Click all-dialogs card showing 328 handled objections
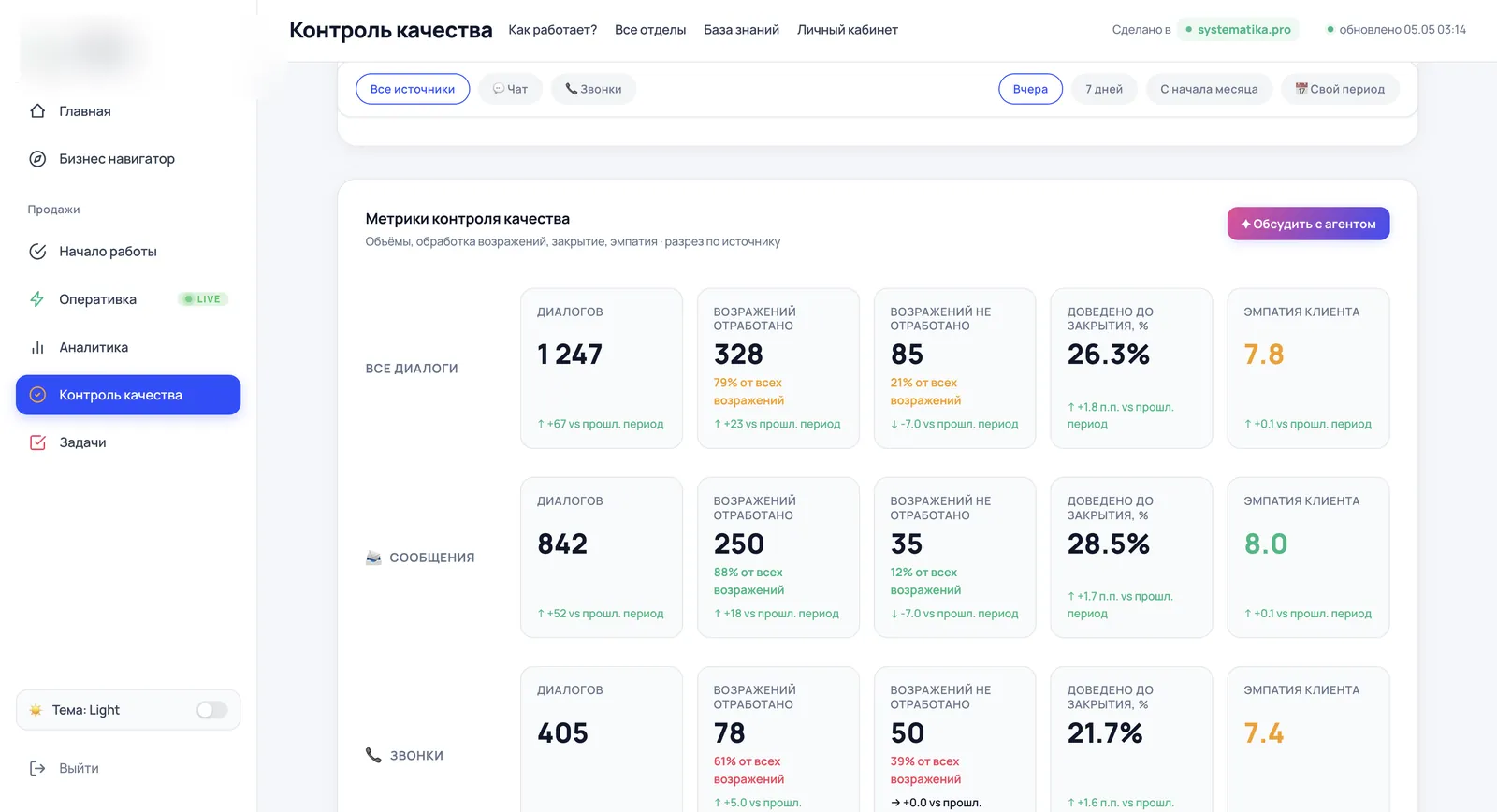 point(778,369)
